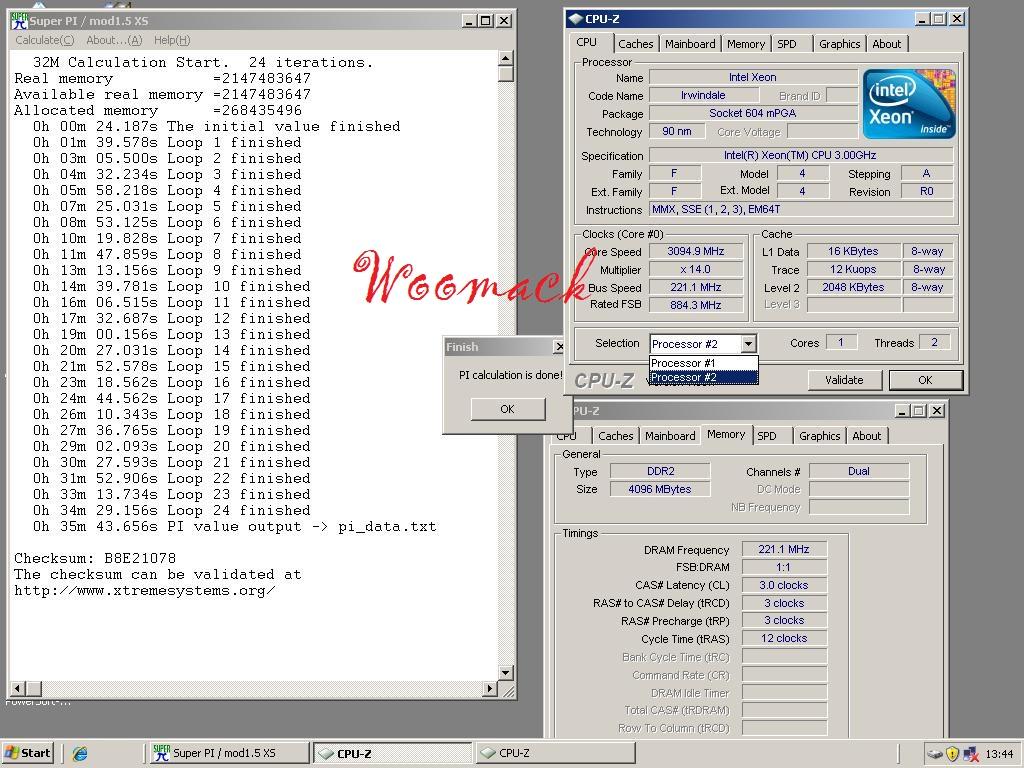Click the Intel Xeon inside logo
This screenshot has height=768, width=1024.
908,104
